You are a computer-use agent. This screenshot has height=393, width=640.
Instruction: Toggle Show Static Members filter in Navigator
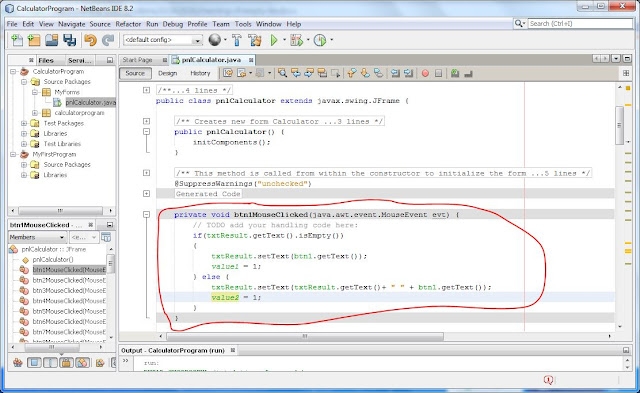coord(50,362)
